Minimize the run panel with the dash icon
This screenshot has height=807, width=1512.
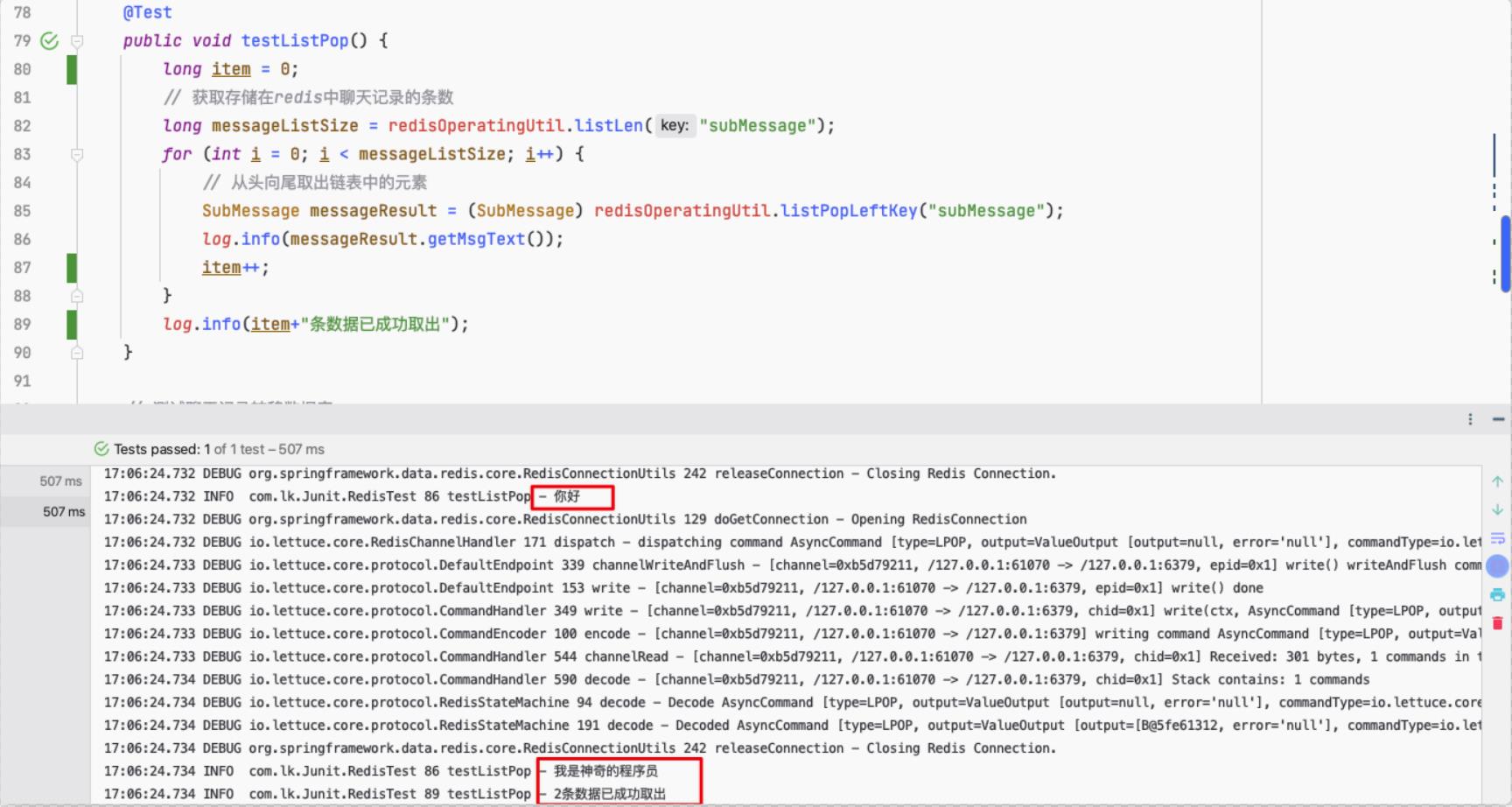(1498, 419)
